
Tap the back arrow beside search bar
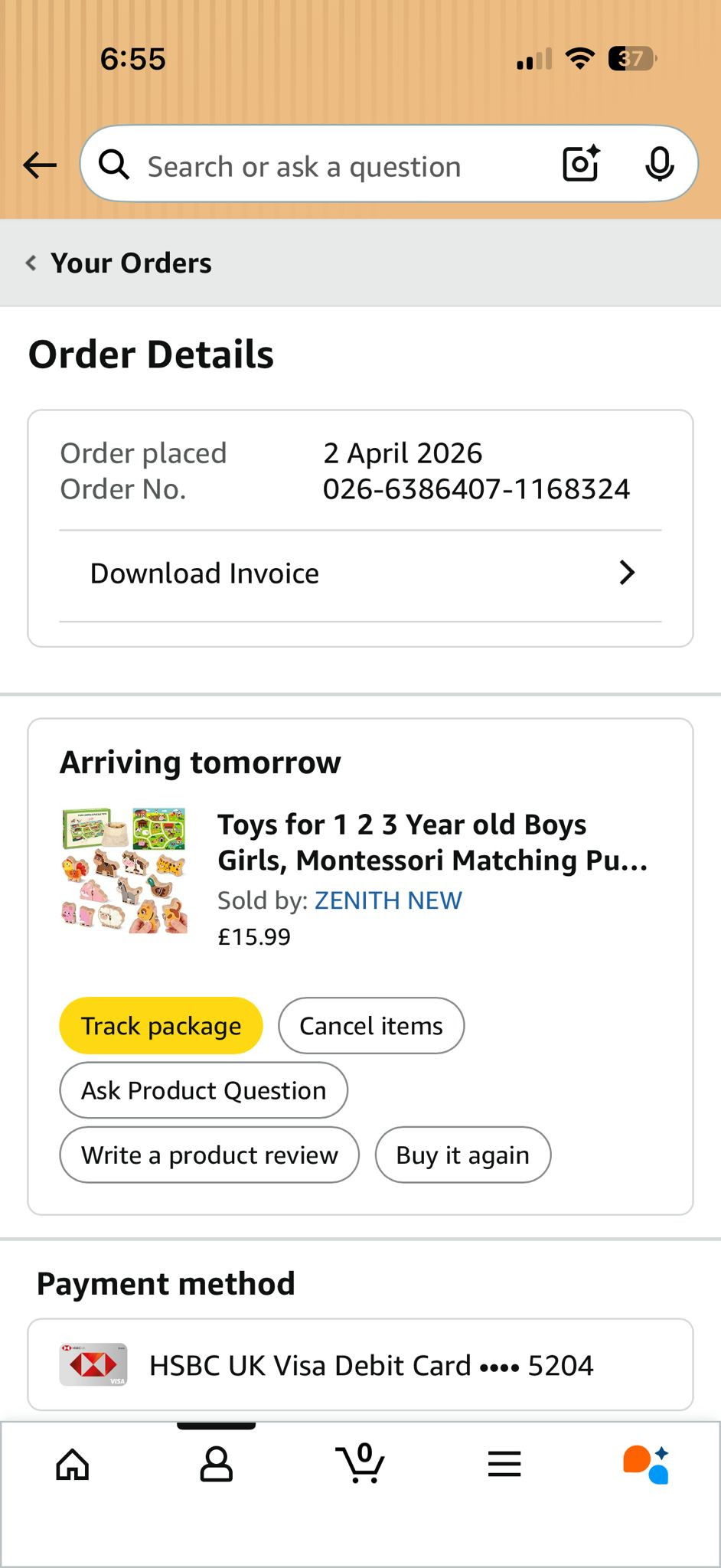tap(40, 165)
